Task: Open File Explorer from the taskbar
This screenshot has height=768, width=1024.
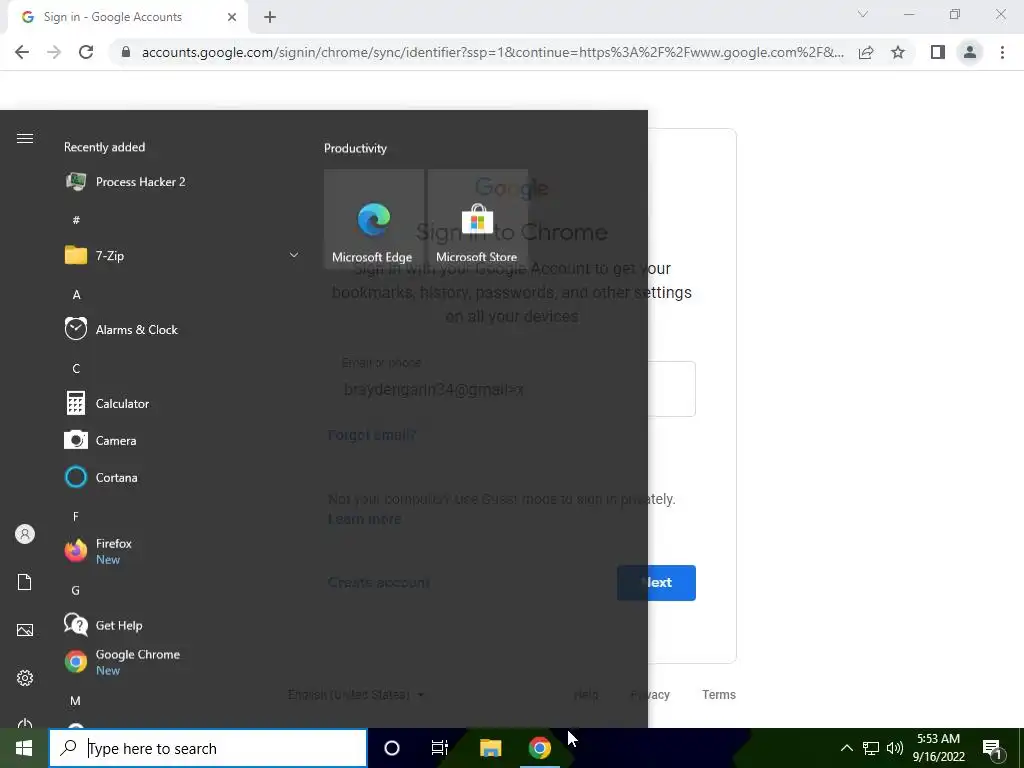Action: (x=490, y=748)
